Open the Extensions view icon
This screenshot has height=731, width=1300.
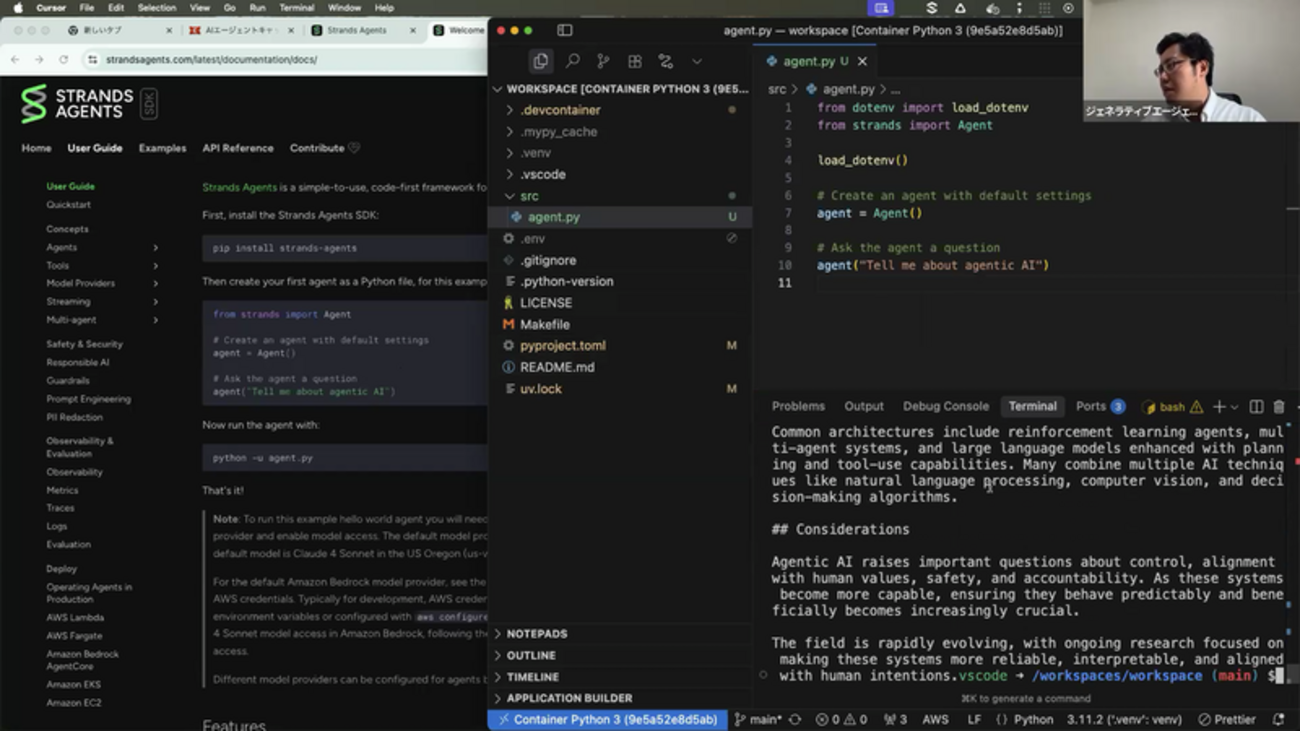pyautogui.click(x=634, y=61)
